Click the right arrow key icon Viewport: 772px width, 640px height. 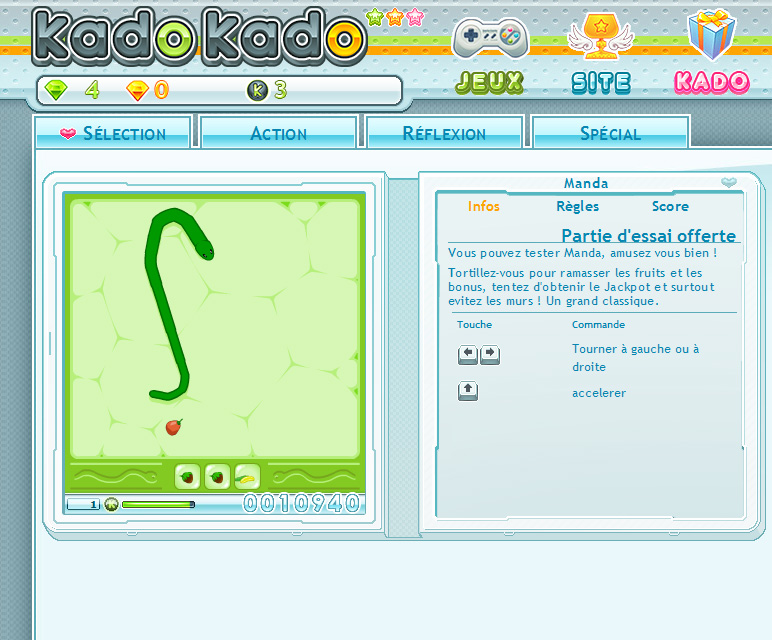point(490,355)
